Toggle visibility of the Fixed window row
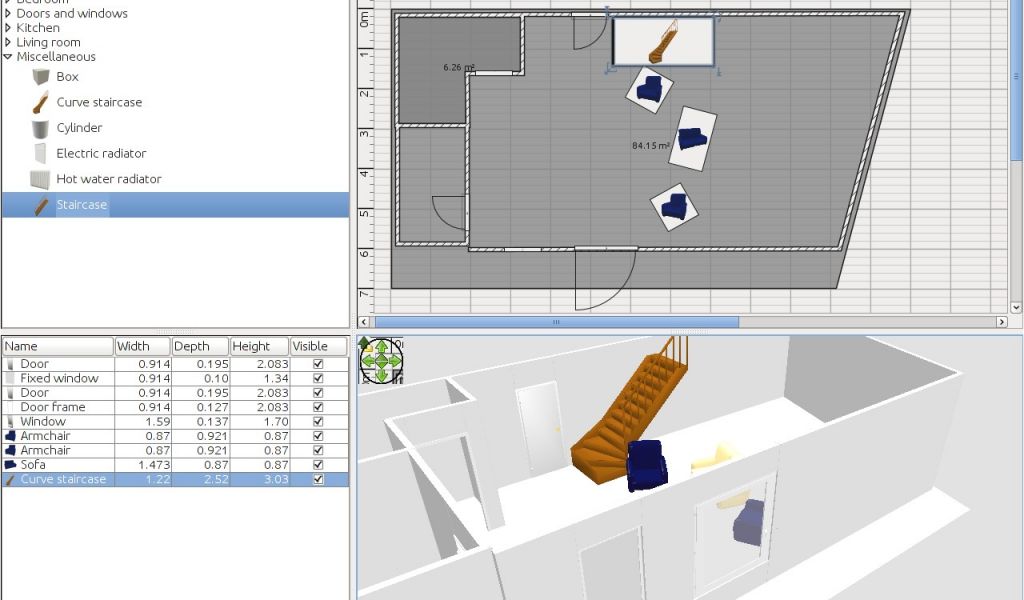 pyautogui.click(x=318, y=378)
